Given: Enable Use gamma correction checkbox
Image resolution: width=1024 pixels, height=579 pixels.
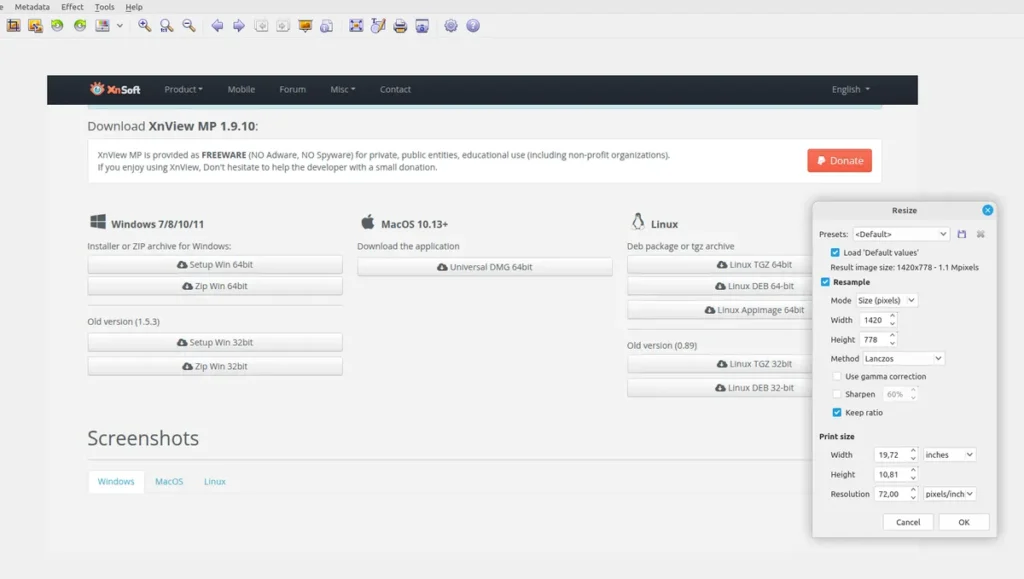Looking at the screenshot, I should pyautogui.click(x=837, y=376).
